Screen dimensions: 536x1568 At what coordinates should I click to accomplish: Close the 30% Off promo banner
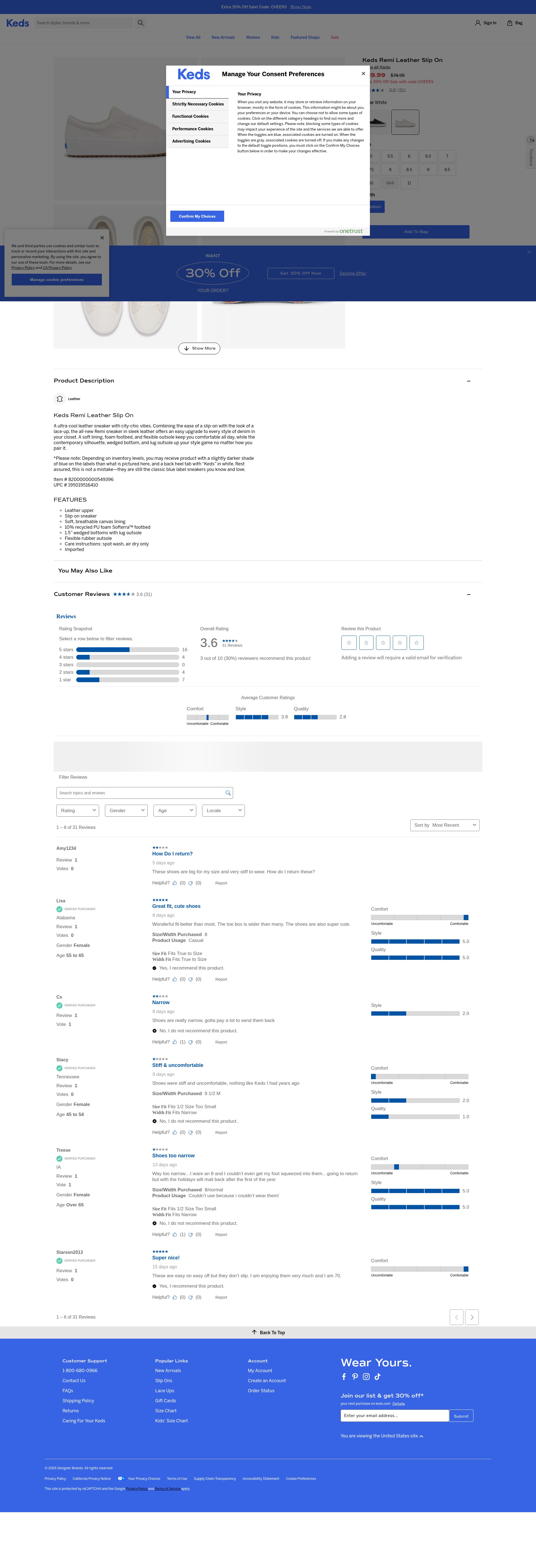[x=529, y=252]
